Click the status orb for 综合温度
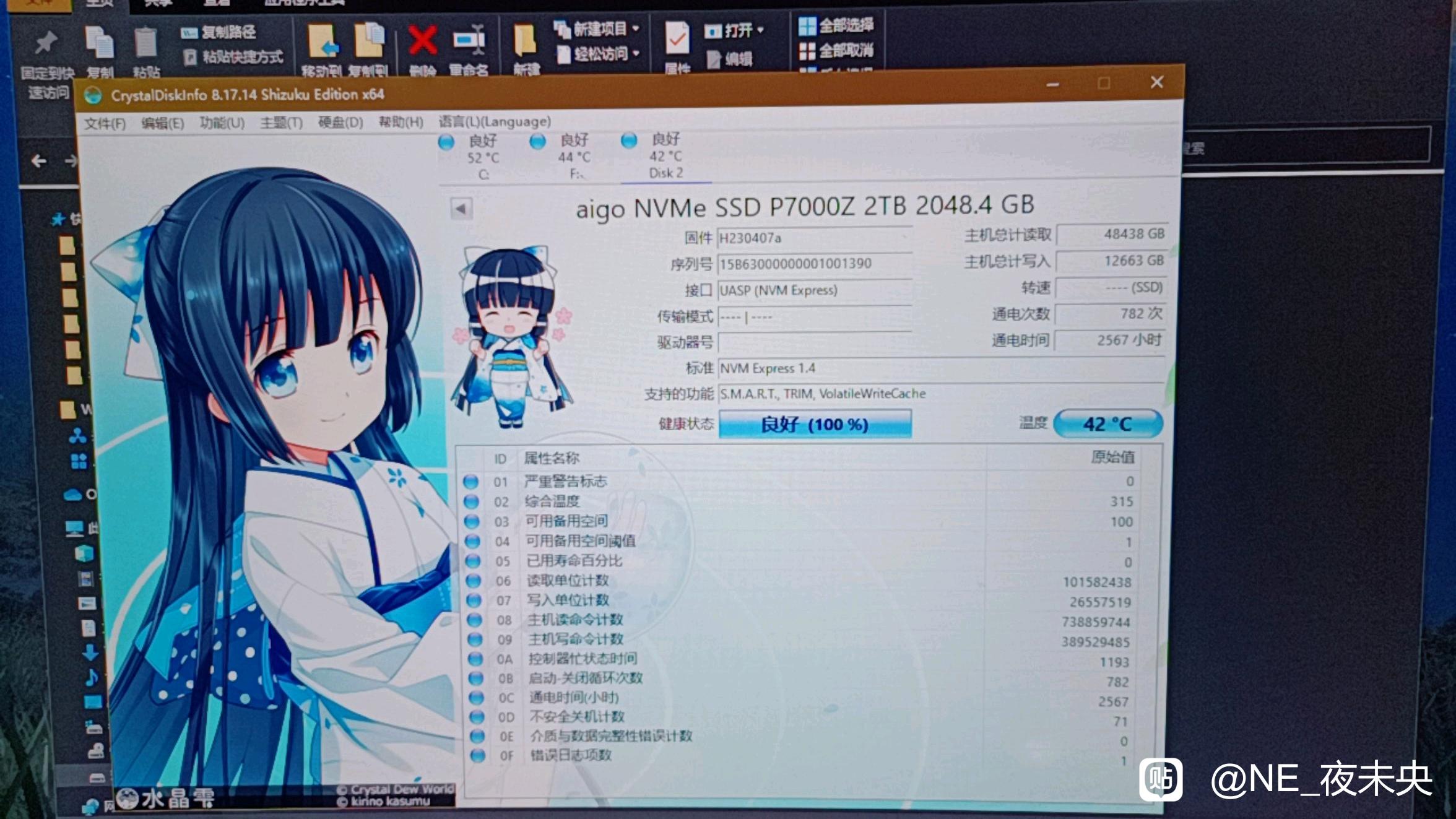 click(471, 501)
